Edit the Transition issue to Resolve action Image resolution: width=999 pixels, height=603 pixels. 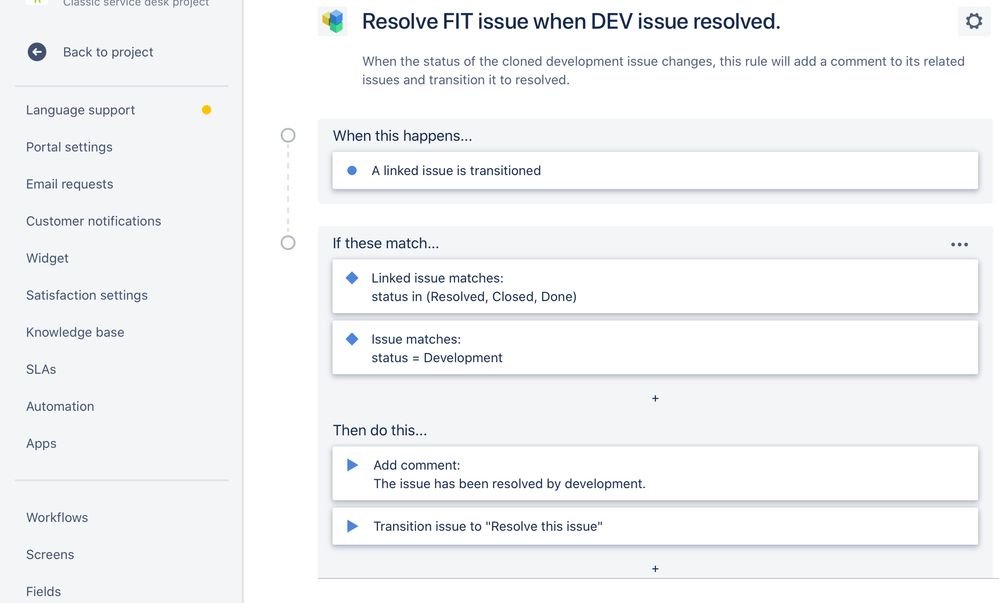(655, 527)
